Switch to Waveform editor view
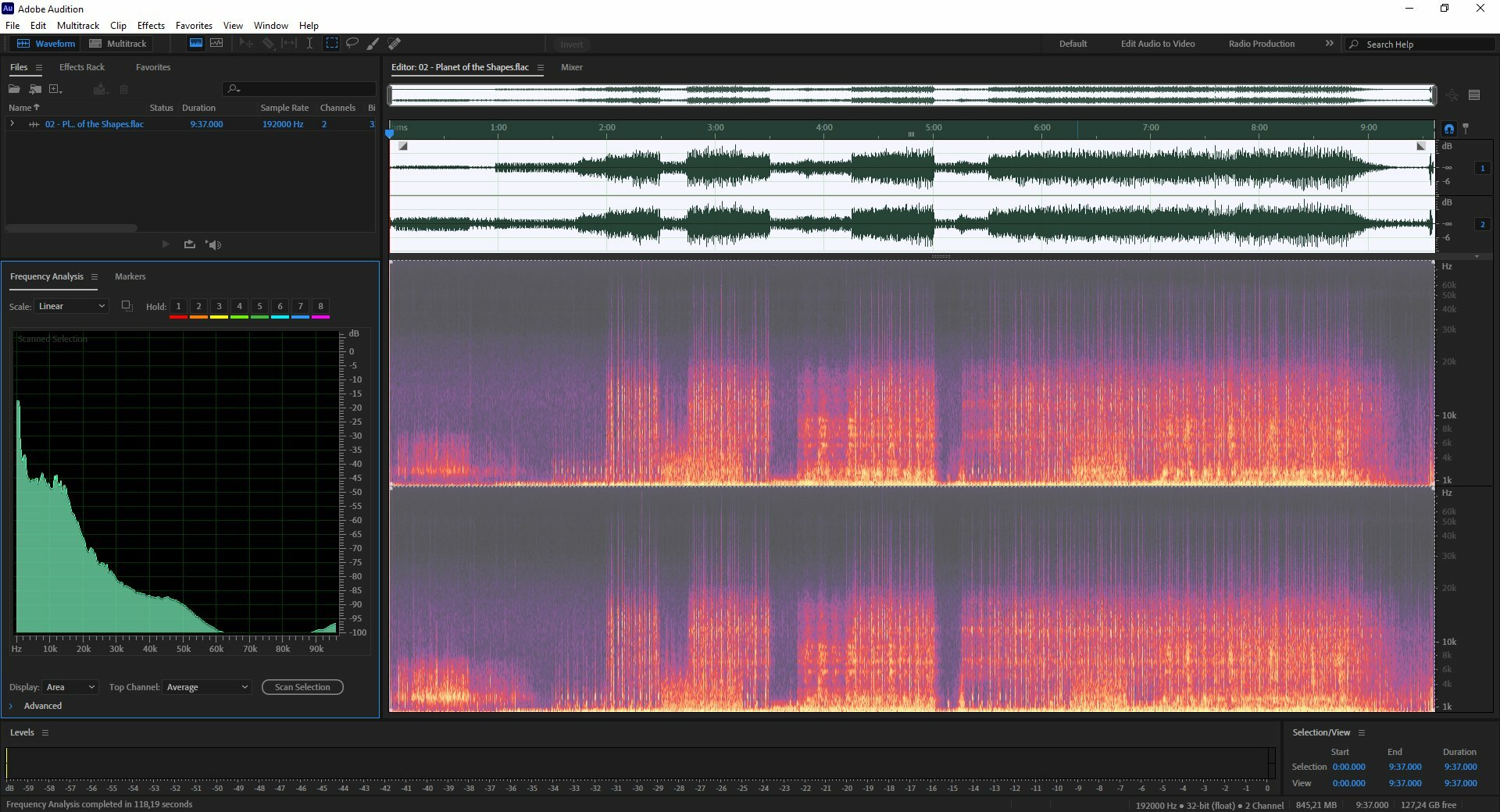Screen dimensions: 1500x812 [x=46, y=44]
